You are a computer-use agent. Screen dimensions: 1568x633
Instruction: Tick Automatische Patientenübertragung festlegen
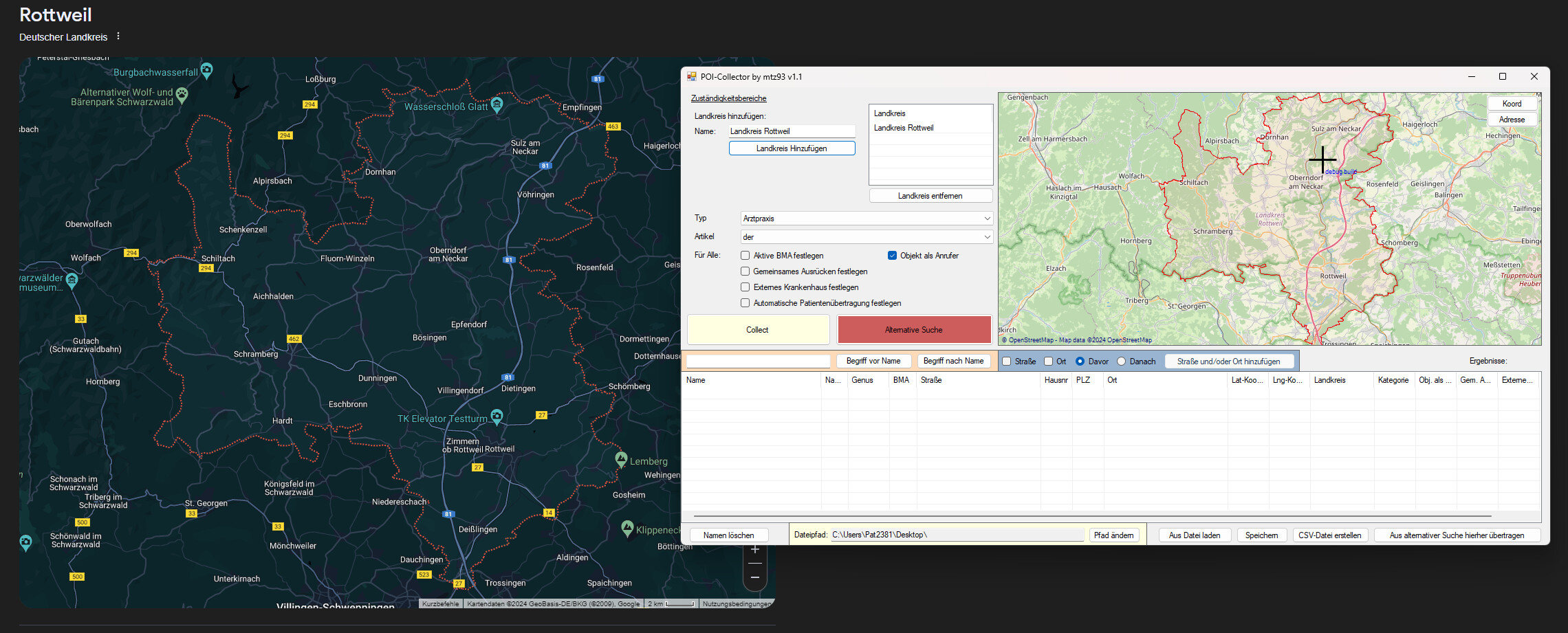[745, 303]
